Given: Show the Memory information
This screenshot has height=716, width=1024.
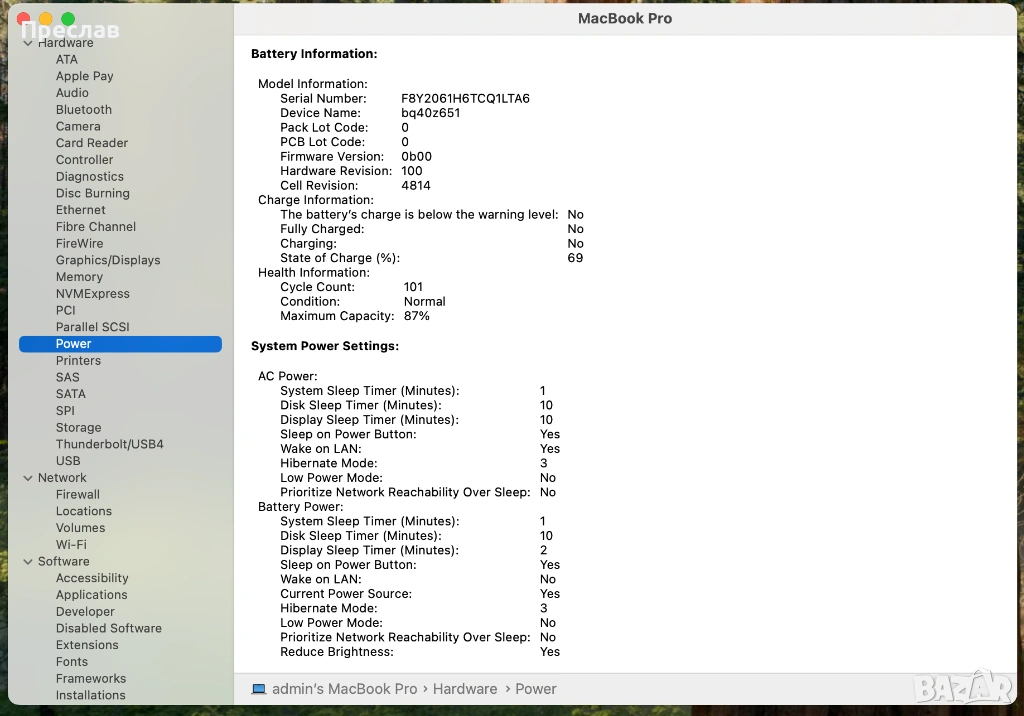Looking at the screenshot, I should click(79, 277).
